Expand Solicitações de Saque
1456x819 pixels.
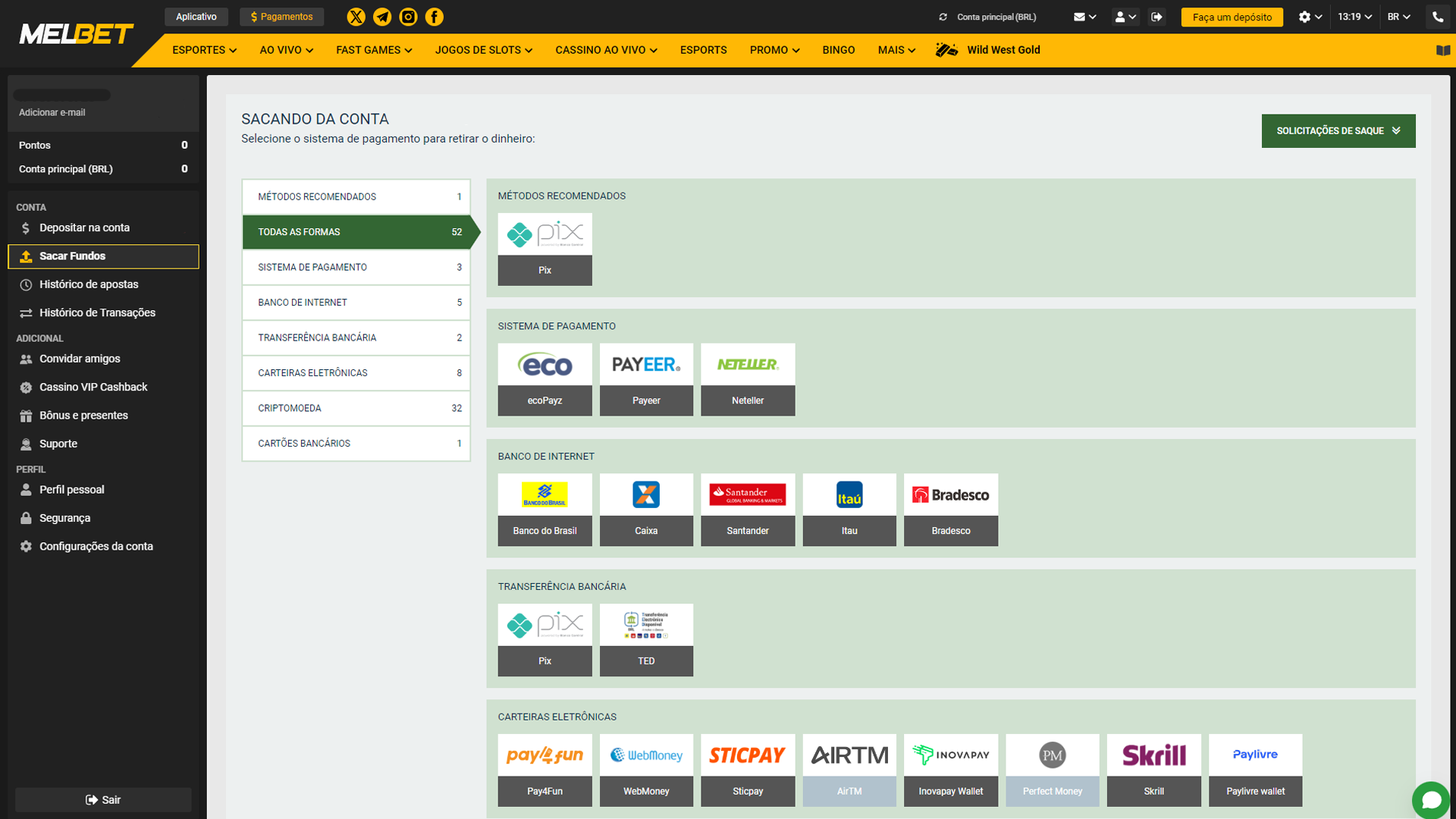coord(1338,130)
